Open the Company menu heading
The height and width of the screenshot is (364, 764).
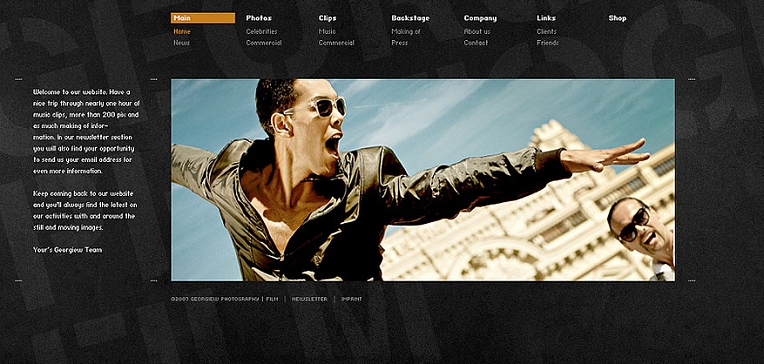[480, 18]
